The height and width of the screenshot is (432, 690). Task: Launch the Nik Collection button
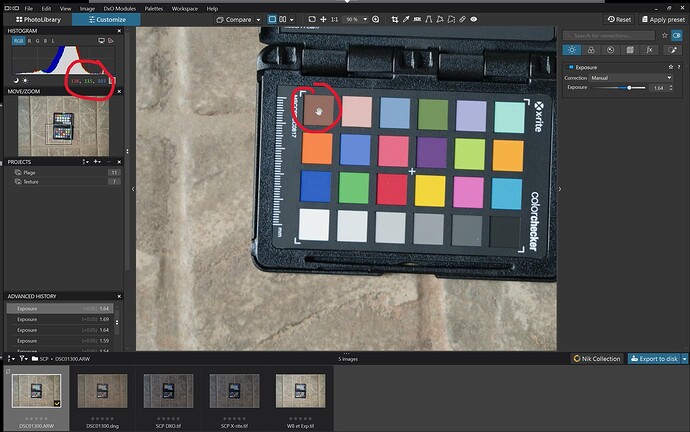(597, 358)
